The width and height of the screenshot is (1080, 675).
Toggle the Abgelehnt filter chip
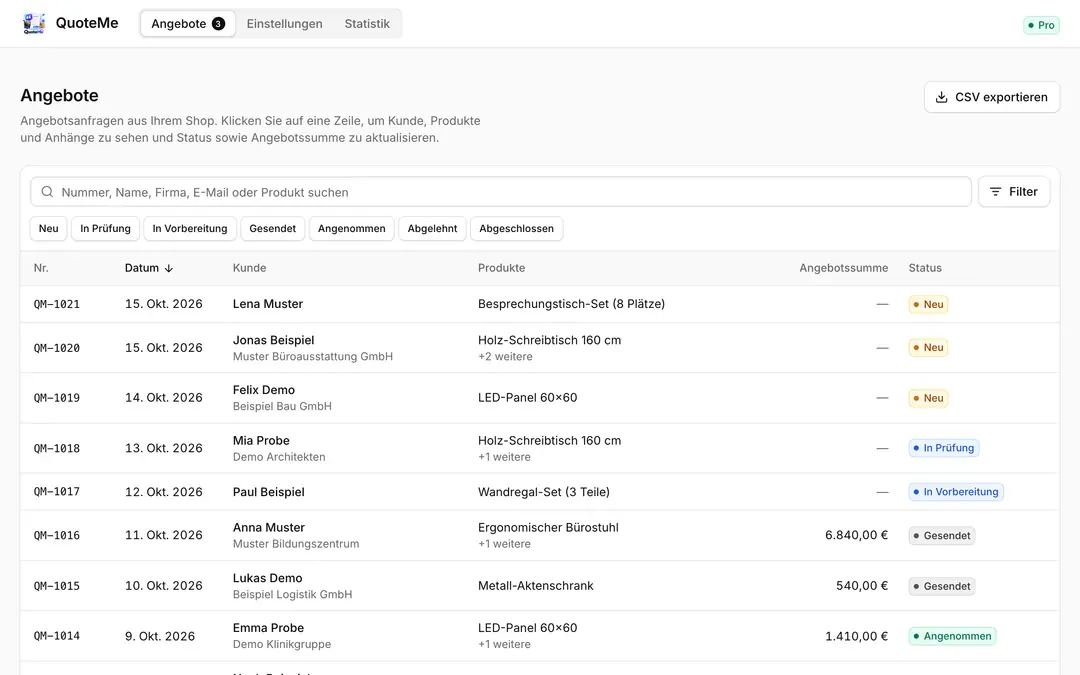click(x=433, y=229)
